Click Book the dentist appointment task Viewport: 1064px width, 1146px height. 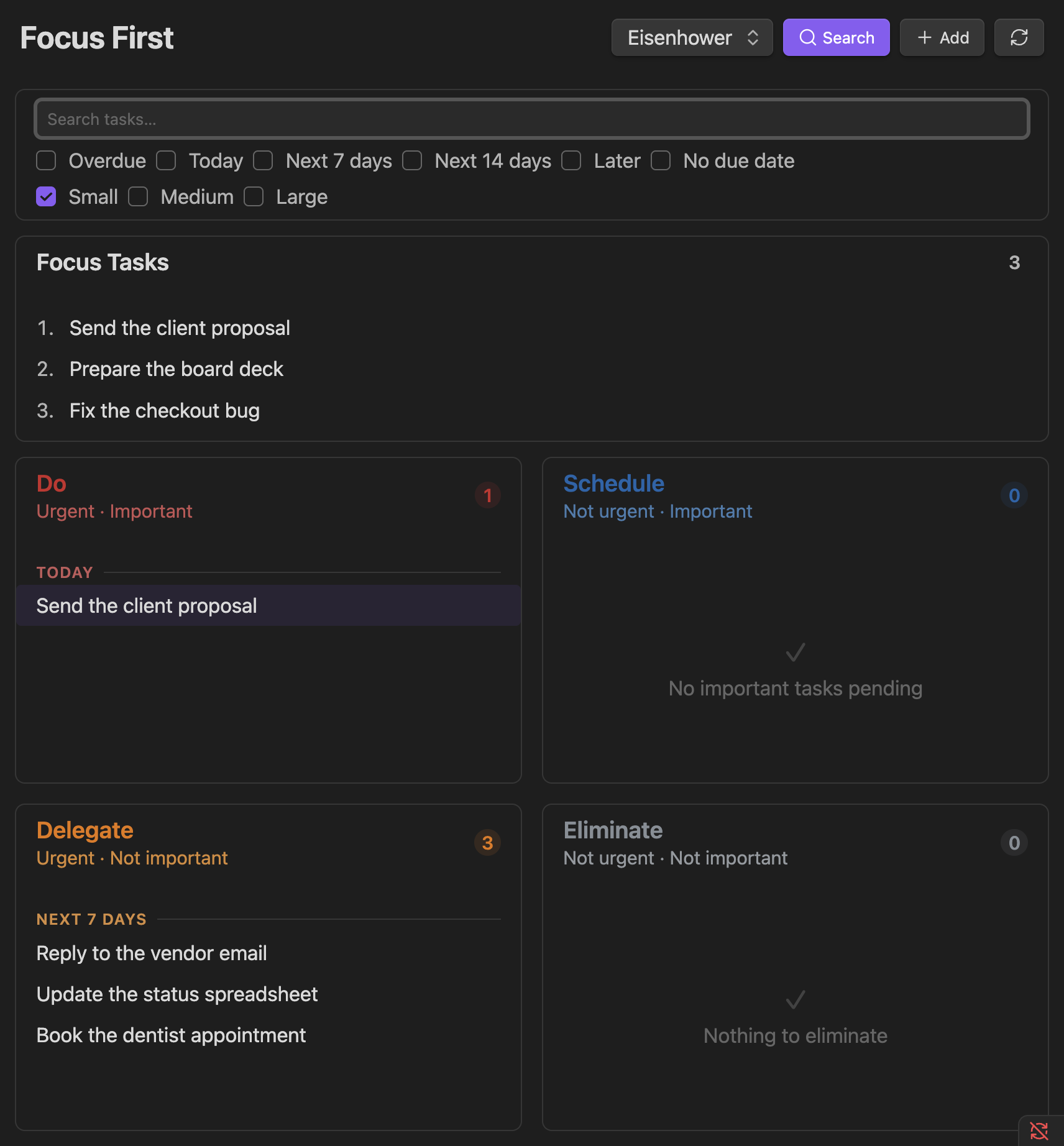tap(171, 1035)
